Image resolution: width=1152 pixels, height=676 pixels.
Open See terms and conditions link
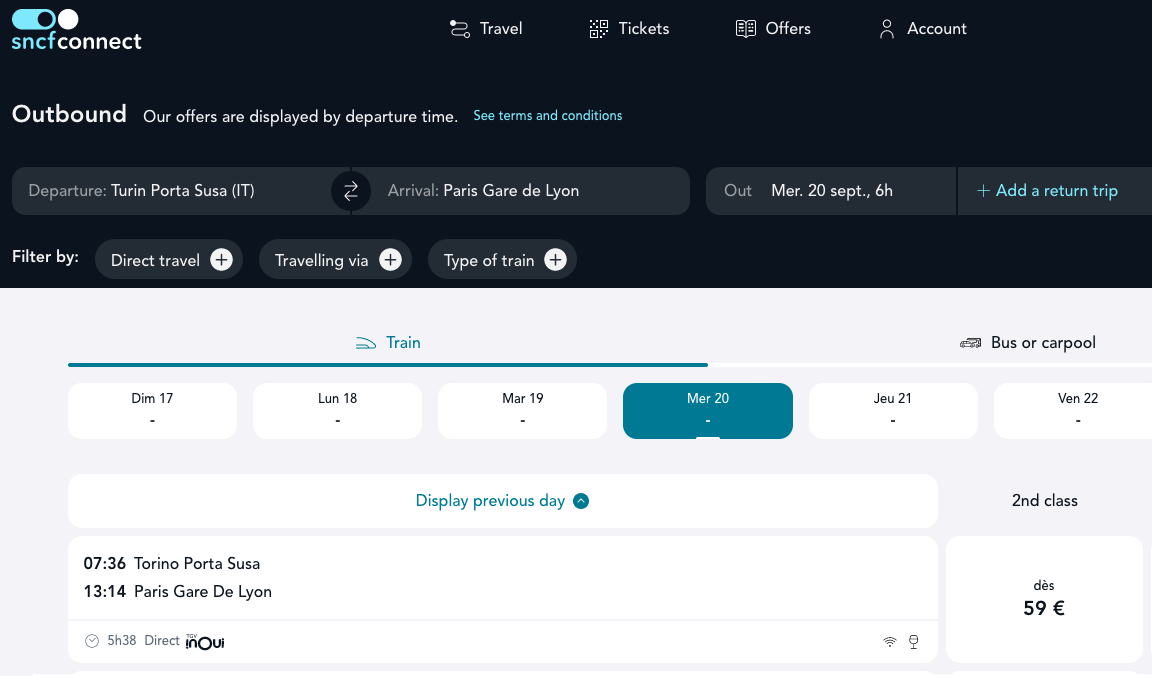point(547,116)
